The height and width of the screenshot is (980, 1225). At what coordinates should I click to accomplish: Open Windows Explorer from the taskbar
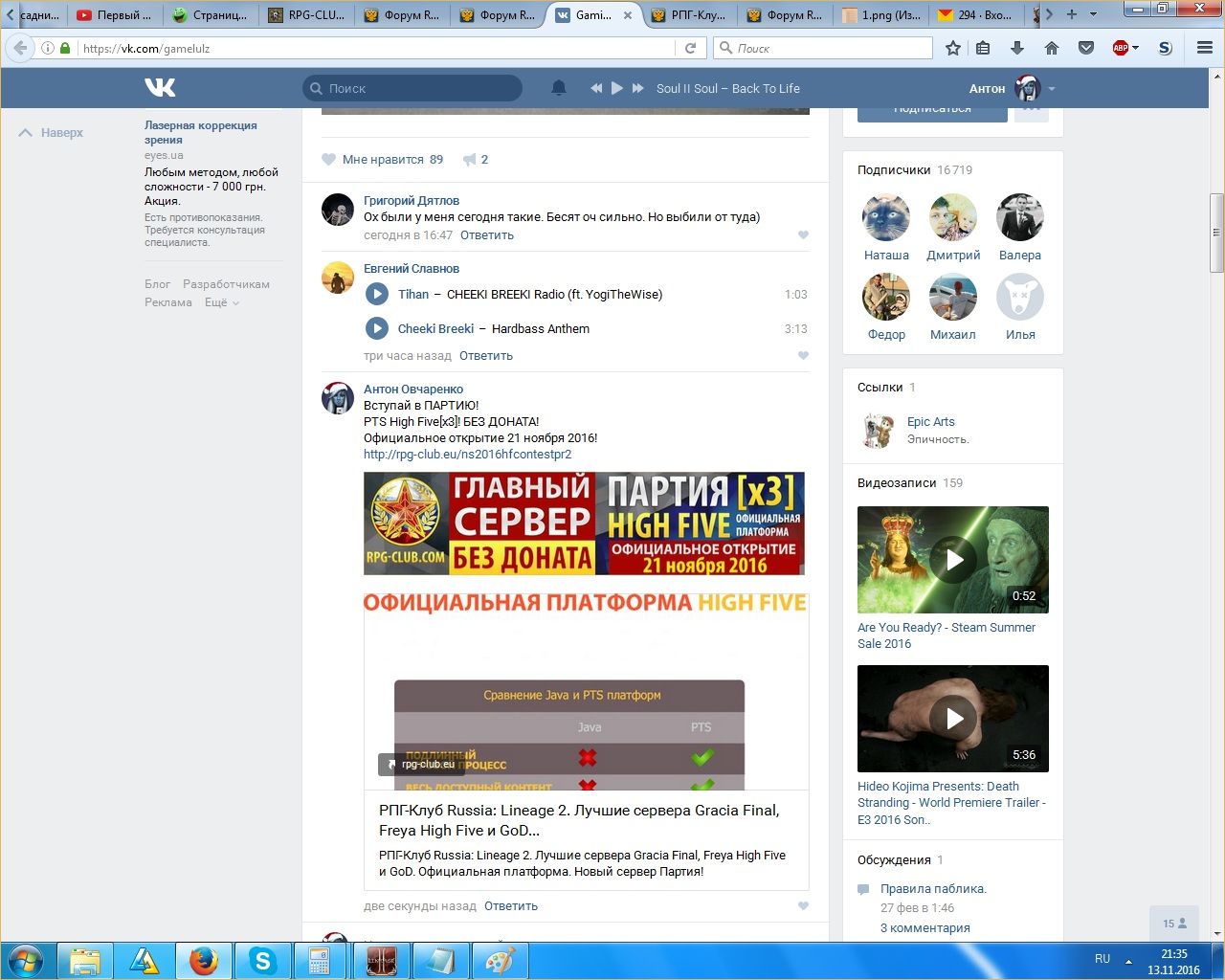[x=85, y=961]
